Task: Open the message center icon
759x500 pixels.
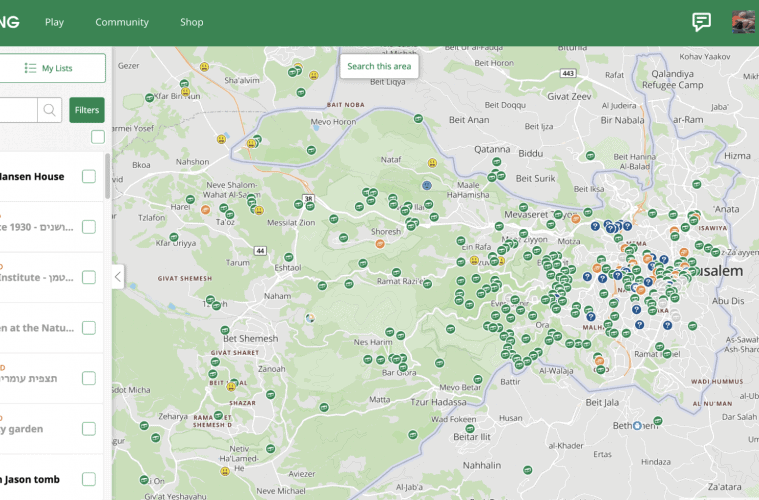Action: click(x=701, y=22)
